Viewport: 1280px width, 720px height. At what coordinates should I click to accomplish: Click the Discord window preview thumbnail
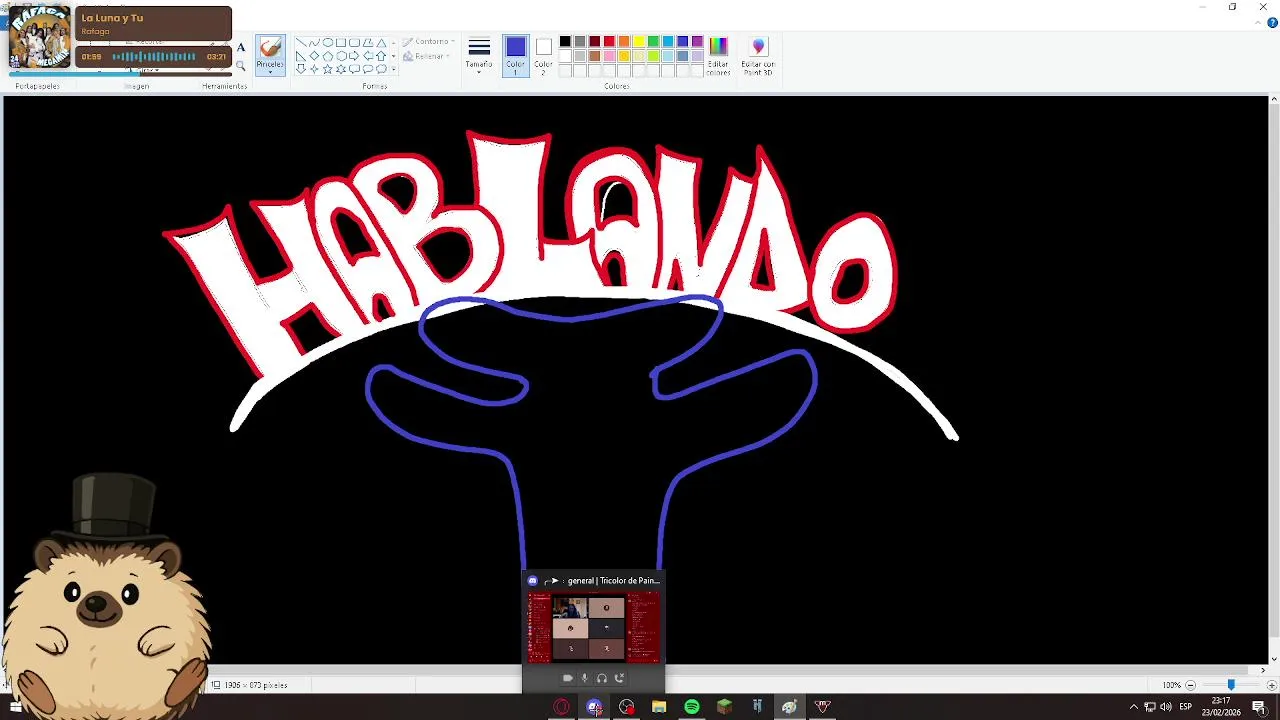tap(594, 627)
